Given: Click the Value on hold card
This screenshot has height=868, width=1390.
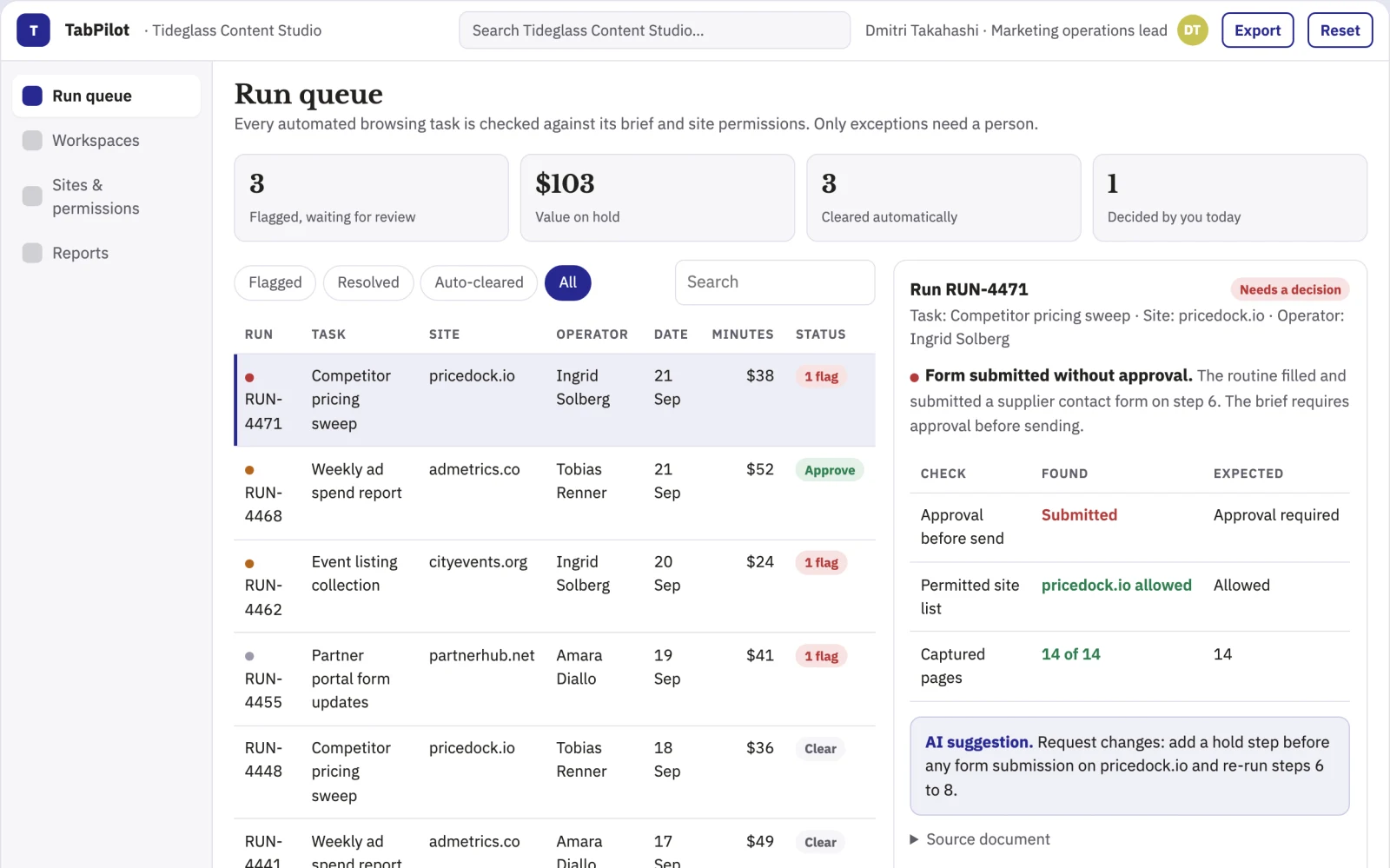Looking at the screenshot, I should (x=657, y=198).
